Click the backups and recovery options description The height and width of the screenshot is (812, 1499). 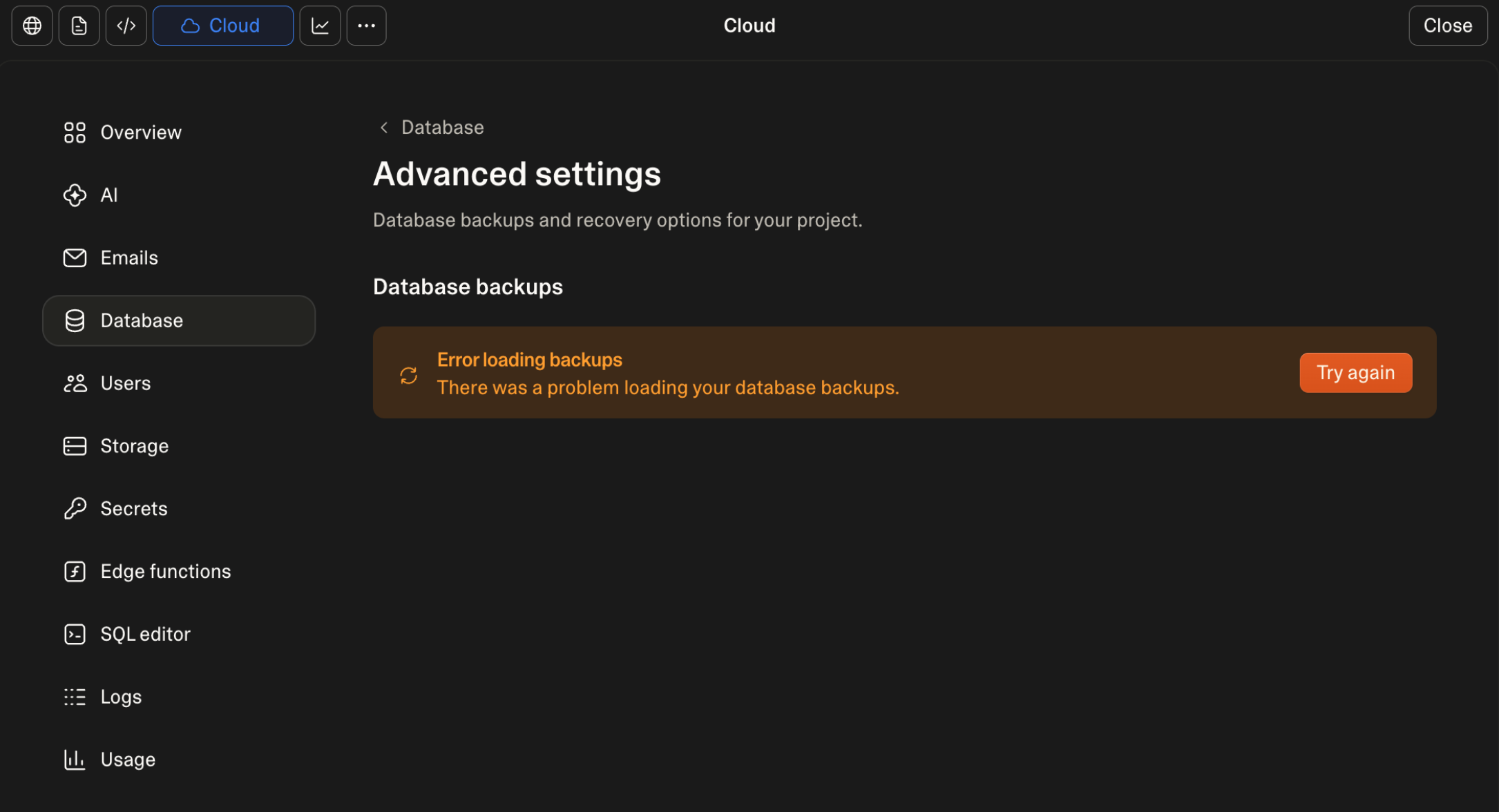[x=618, y=220]
